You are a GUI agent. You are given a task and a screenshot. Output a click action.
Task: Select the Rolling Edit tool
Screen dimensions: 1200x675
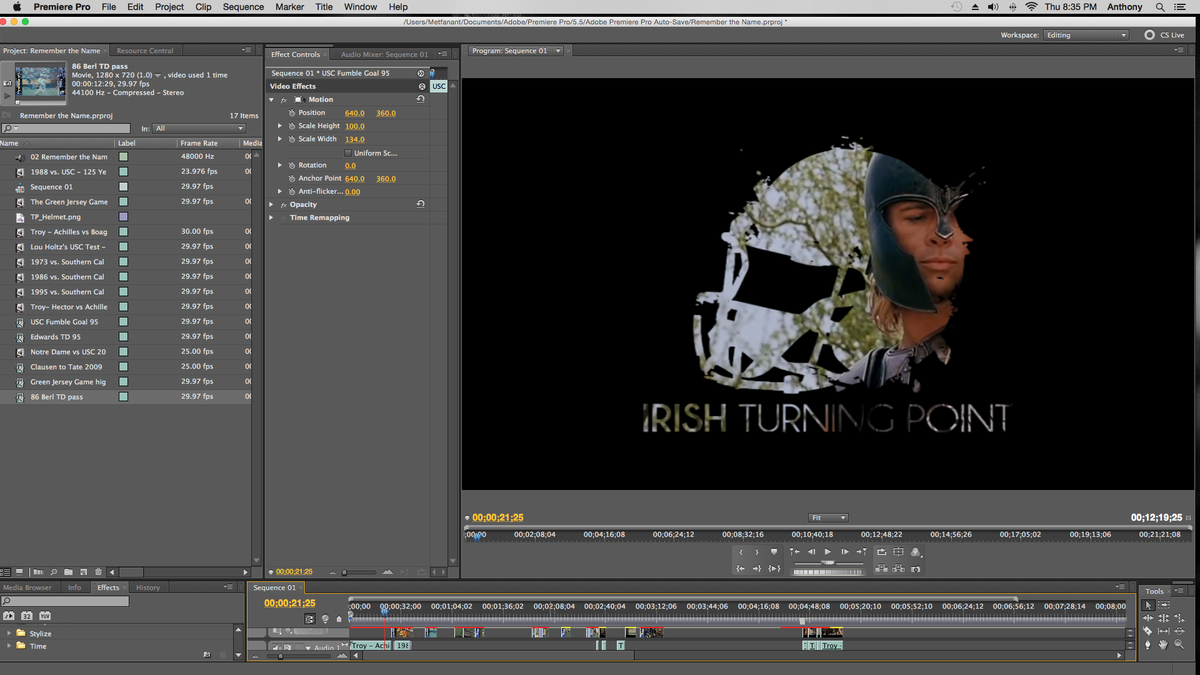pos(1164,618)
